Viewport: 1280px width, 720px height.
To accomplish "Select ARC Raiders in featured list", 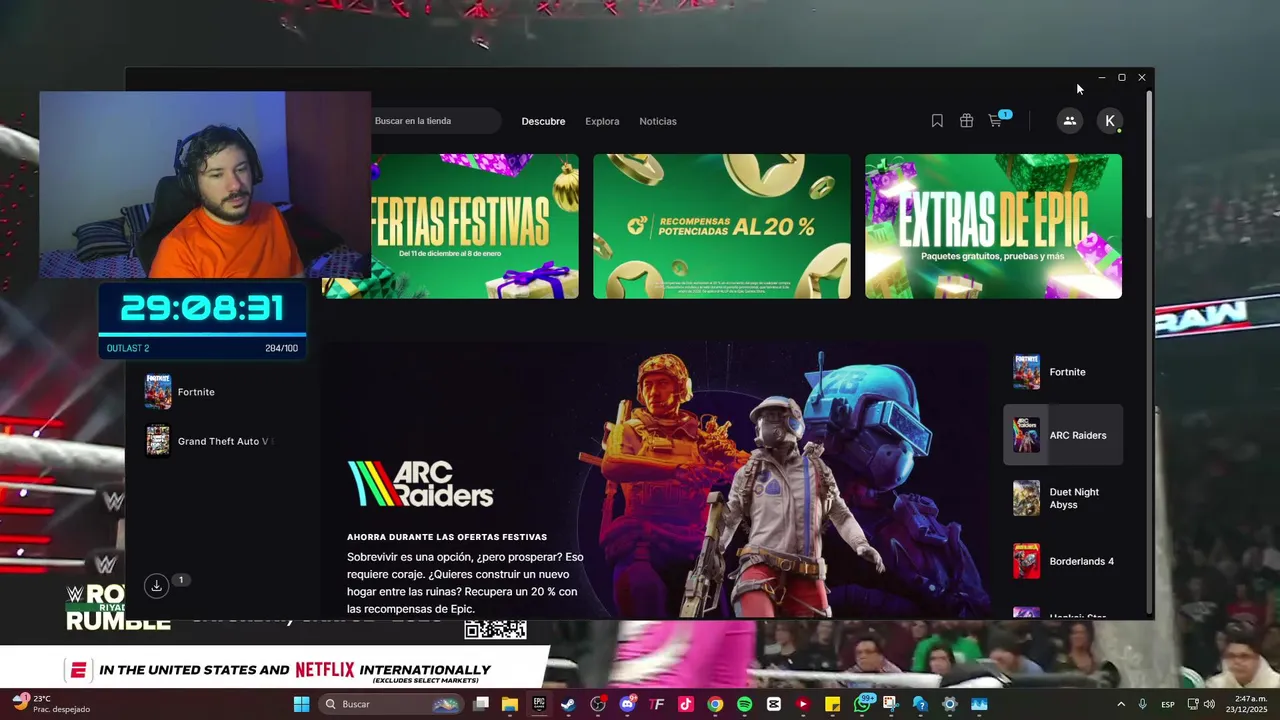I will point(1062,435).
